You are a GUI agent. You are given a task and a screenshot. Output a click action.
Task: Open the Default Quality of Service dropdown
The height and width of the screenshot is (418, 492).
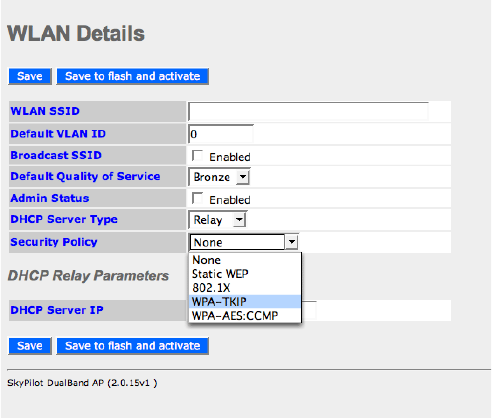click(219, 177)
